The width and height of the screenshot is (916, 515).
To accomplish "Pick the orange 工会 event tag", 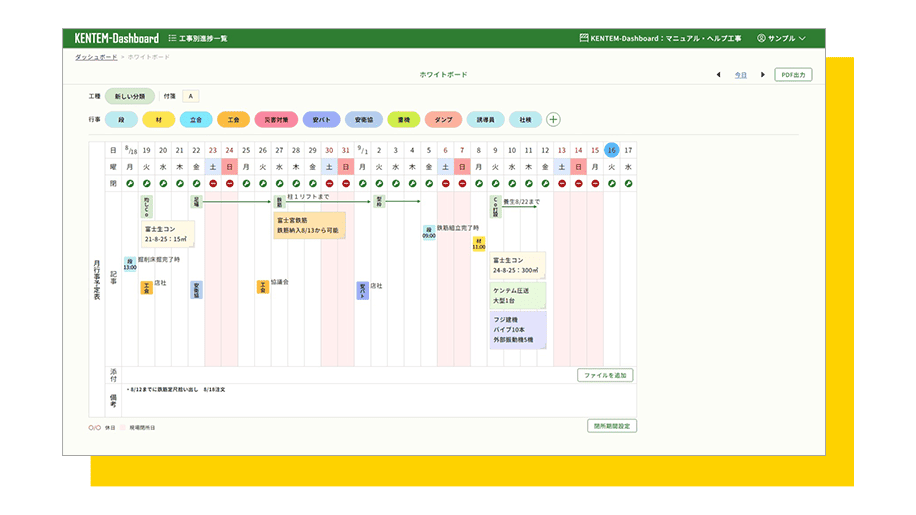I will coord(233,120).
